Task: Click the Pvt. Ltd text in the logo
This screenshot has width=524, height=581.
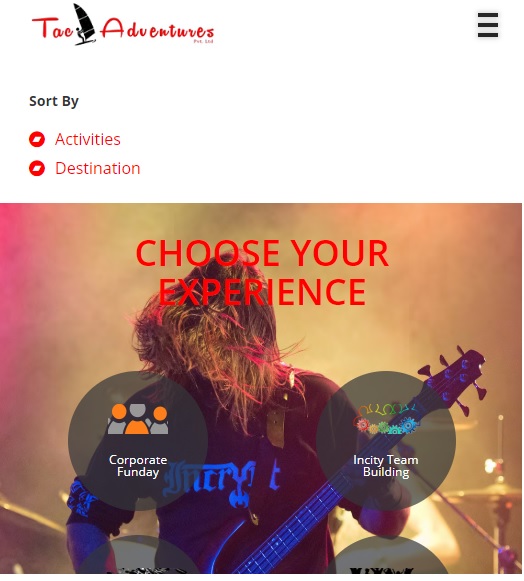Action: tap(203, 41)
